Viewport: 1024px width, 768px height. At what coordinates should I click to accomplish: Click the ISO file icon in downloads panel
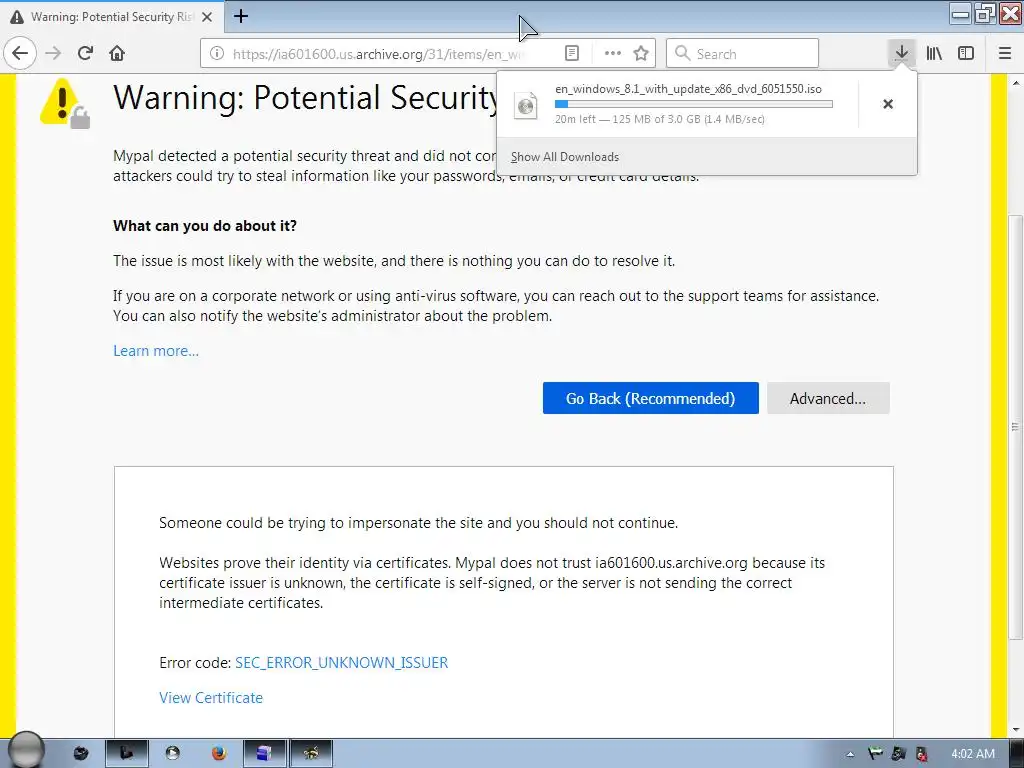pyautogui.click(x=526, y=105)
